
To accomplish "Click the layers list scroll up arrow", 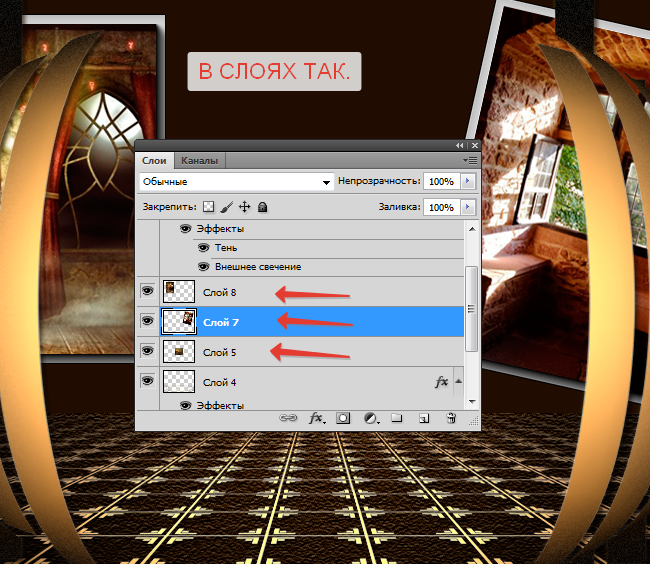I will point(472,229).
